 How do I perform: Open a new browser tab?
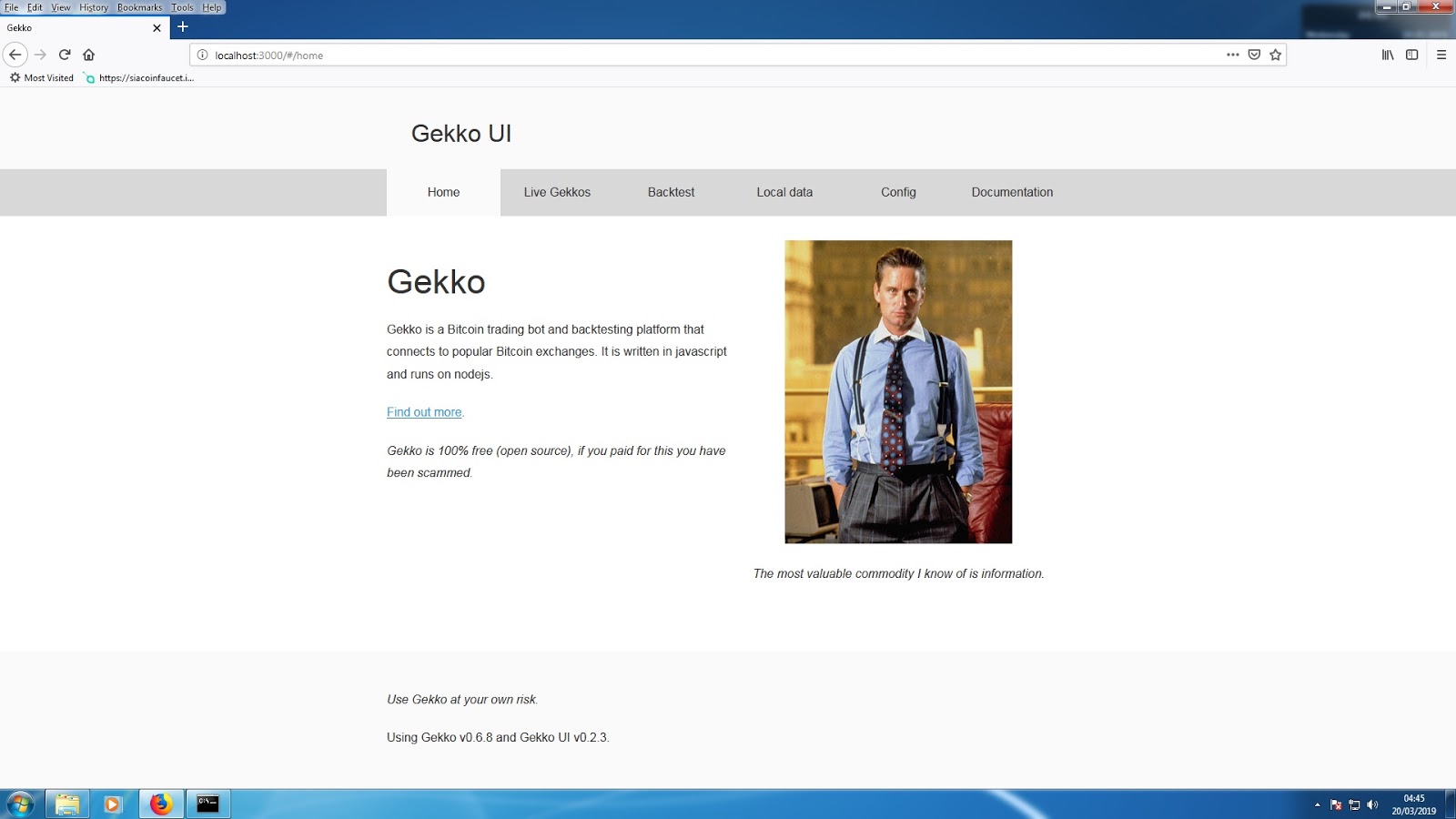click(182, 27)
